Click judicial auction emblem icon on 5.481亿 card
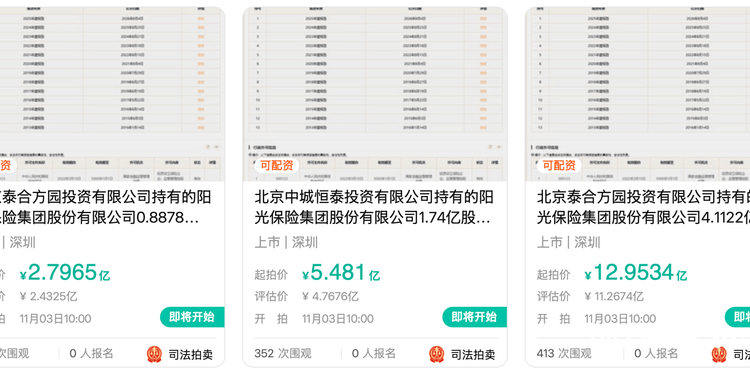Viewport: 750px width, 376px height. pos(437,354)
